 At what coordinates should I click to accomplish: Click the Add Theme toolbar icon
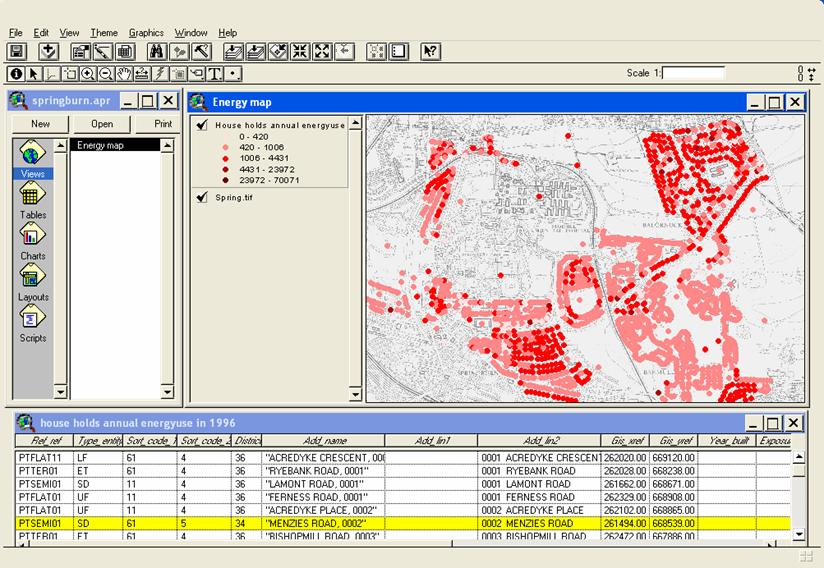pos(48,52)
